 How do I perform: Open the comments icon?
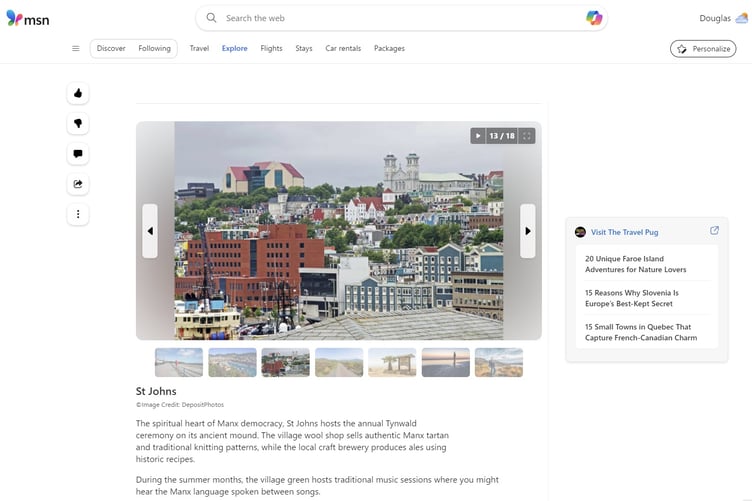point(78,153)
